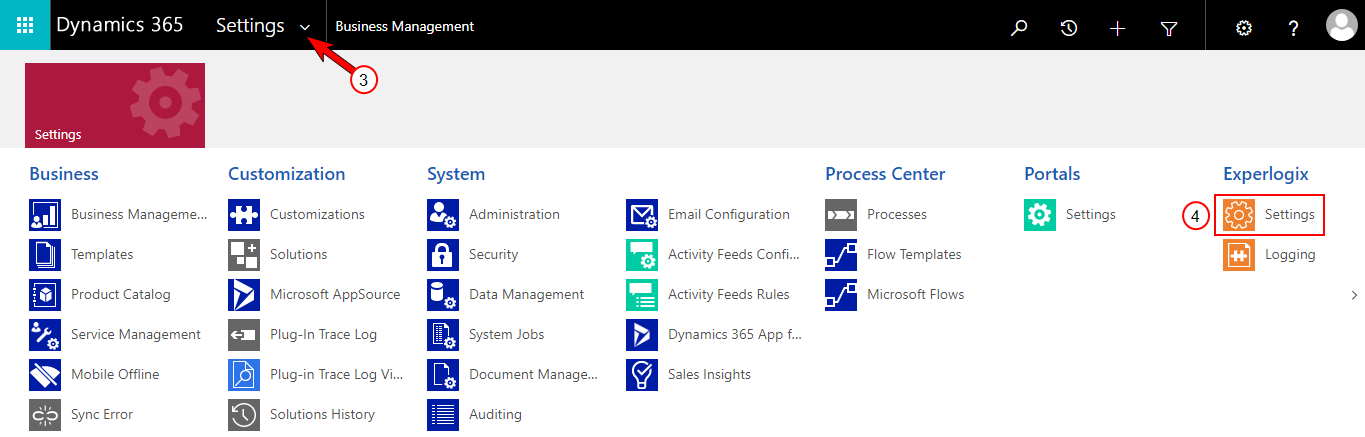
Task: Open the Security text link
Action: click(494, 255)
